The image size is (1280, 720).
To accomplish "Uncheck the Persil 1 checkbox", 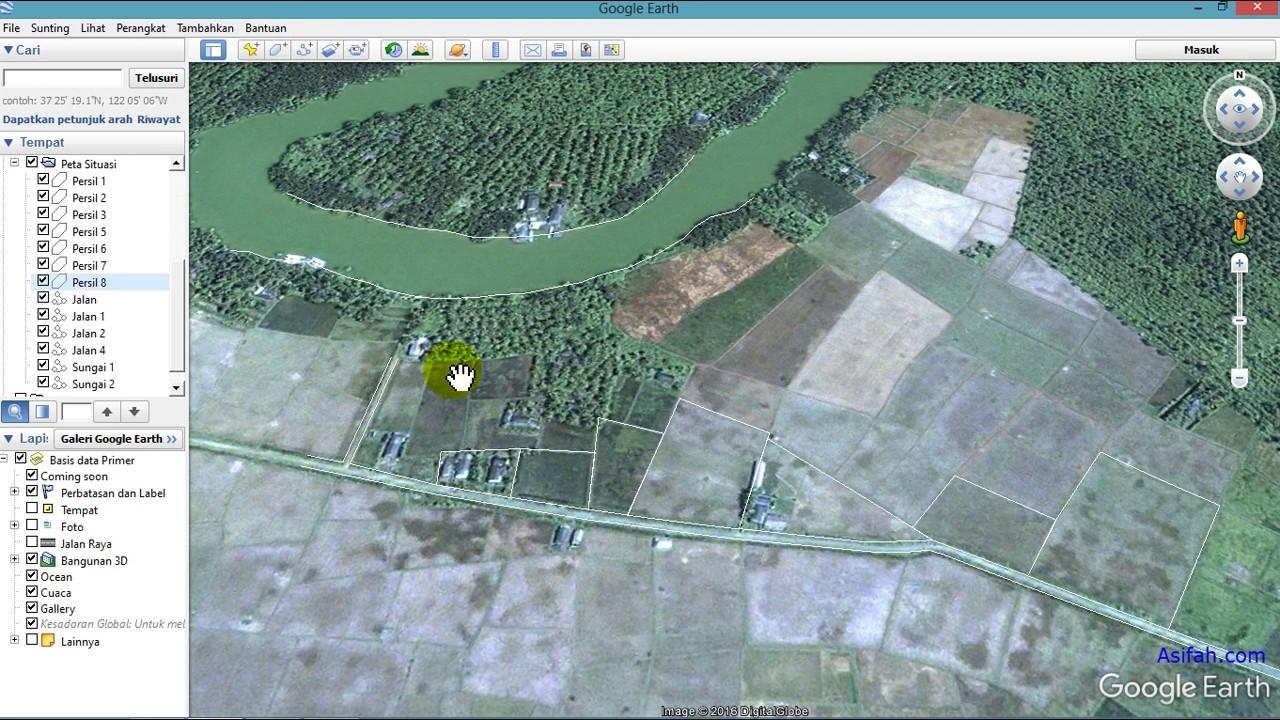I will [x=43, y=180].
